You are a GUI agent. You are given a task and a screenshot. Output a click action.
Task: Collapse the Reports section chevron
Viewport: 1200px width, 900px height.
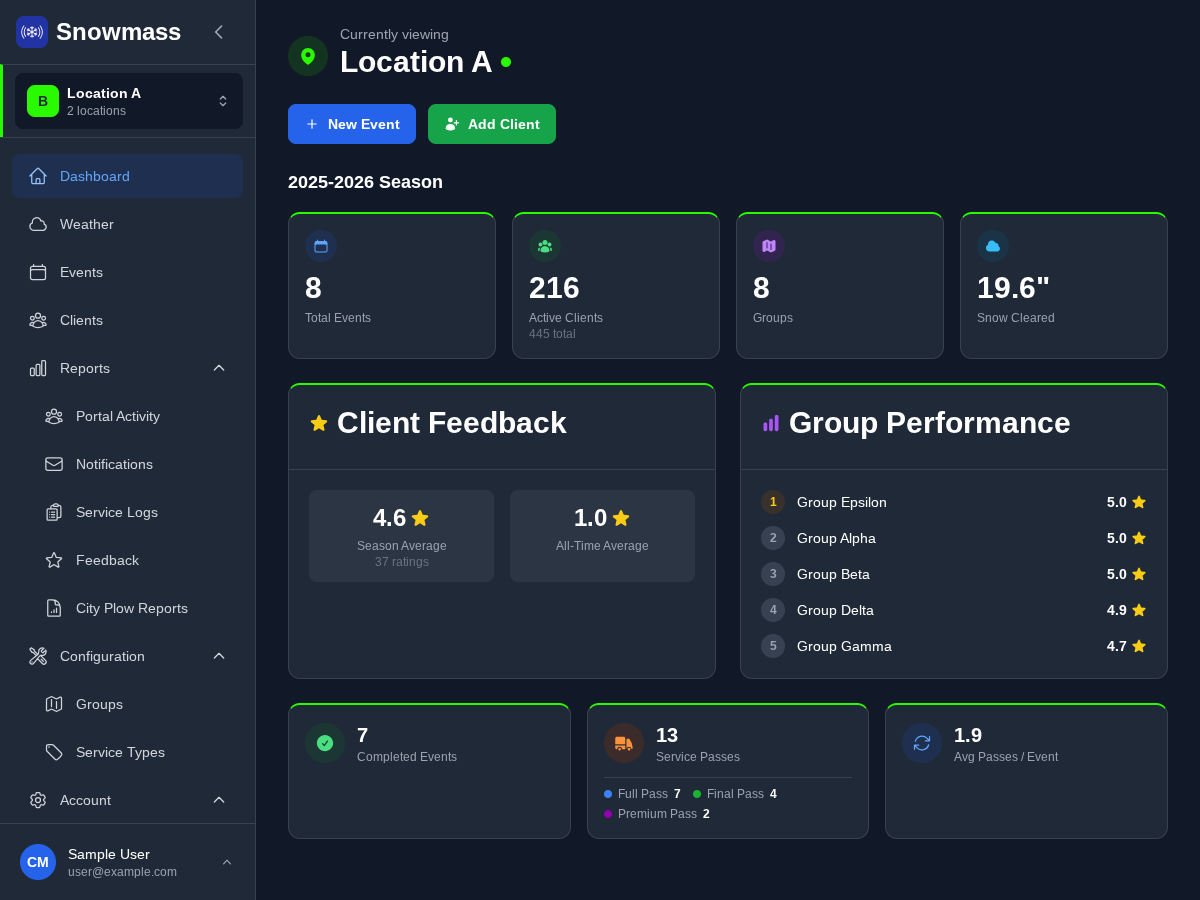tap(219, 368)
